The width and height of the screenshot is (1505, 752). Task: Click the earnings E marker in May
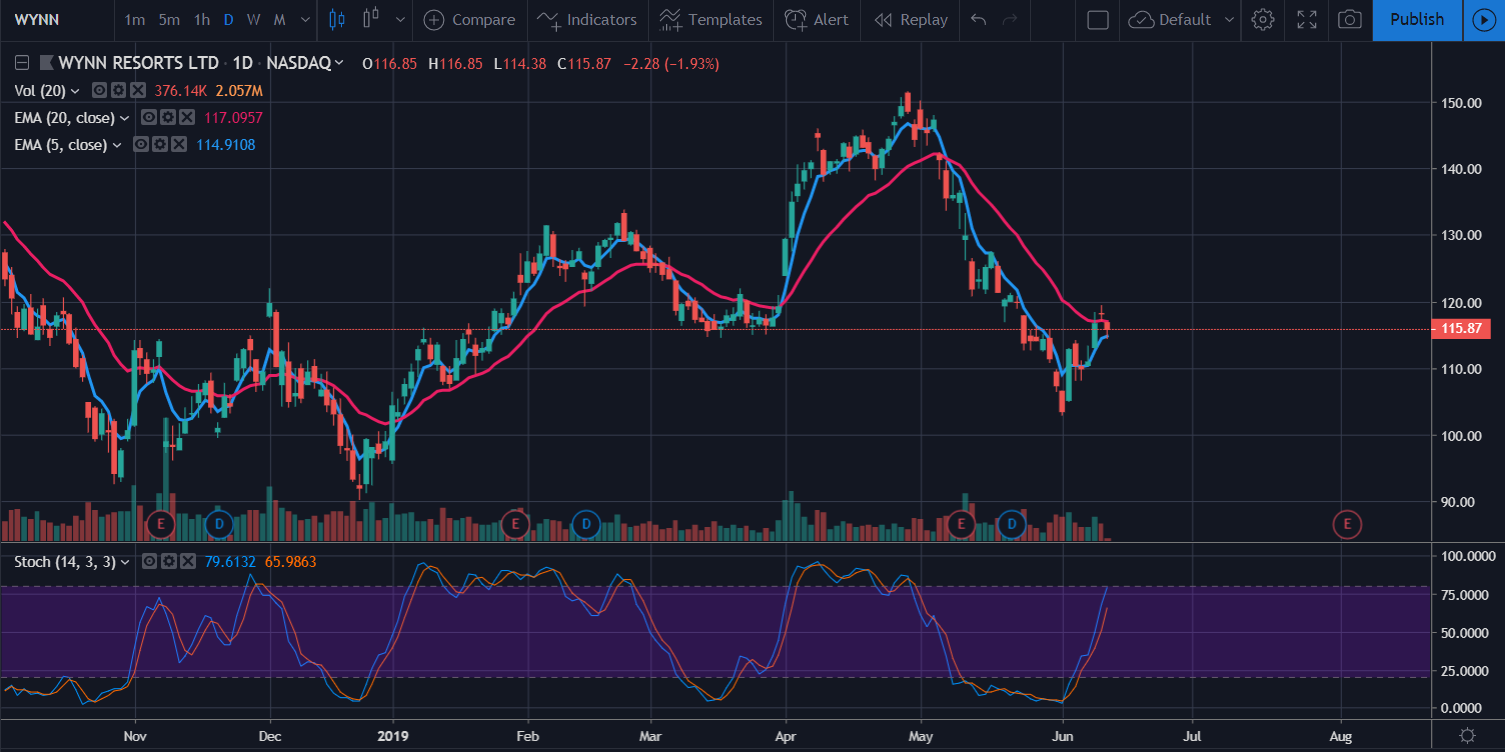click(x=961, y=523)
